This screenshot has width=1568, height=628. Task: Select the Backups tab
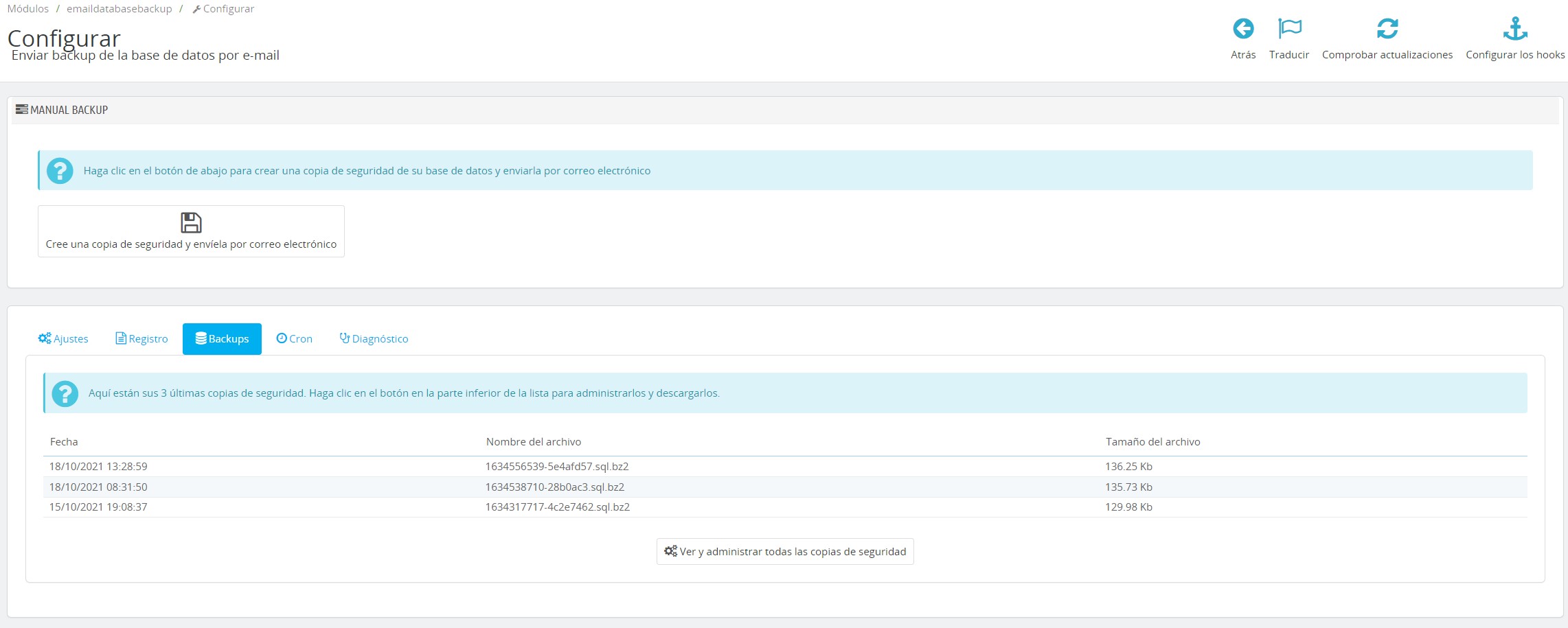click(222, 339)
